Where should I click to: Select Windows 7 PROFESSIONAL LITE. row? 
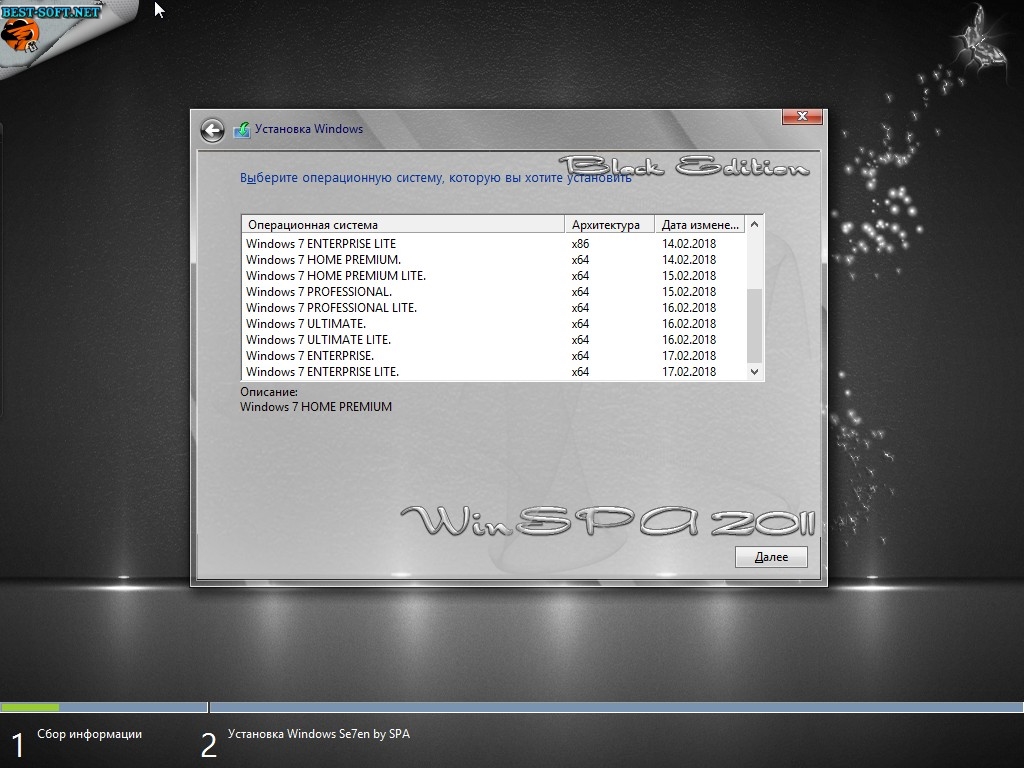click(494, 308)
